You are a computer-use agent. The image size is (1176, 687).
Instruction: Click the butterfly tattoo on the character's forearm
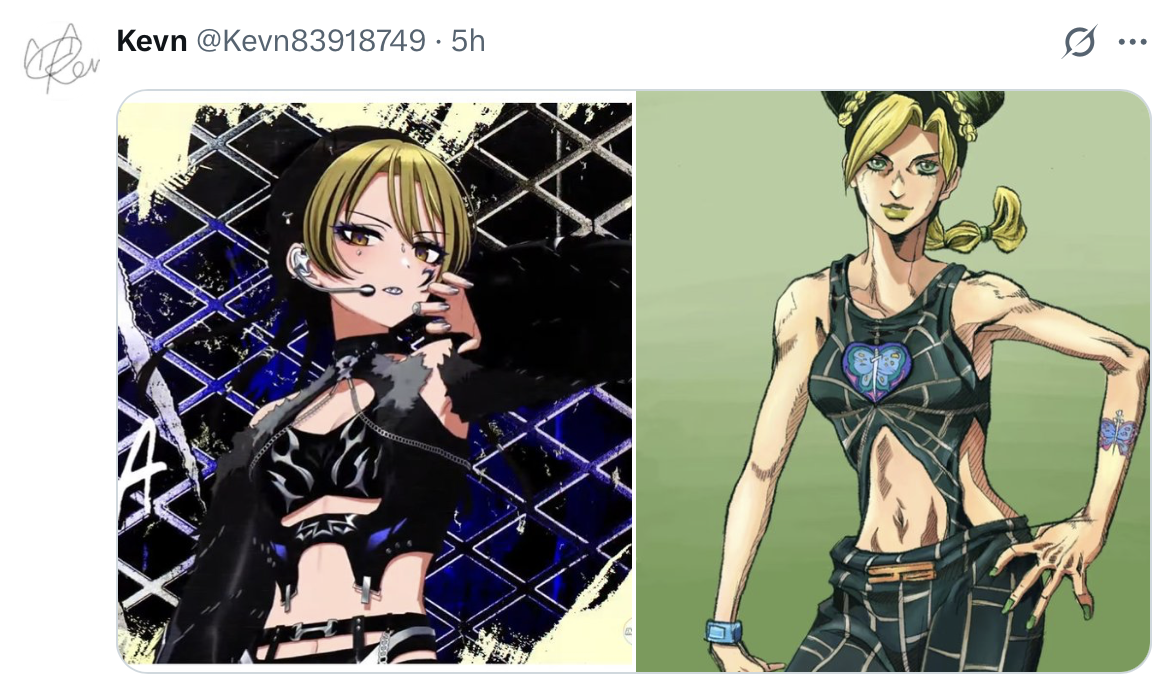(x=1118, y=435)
